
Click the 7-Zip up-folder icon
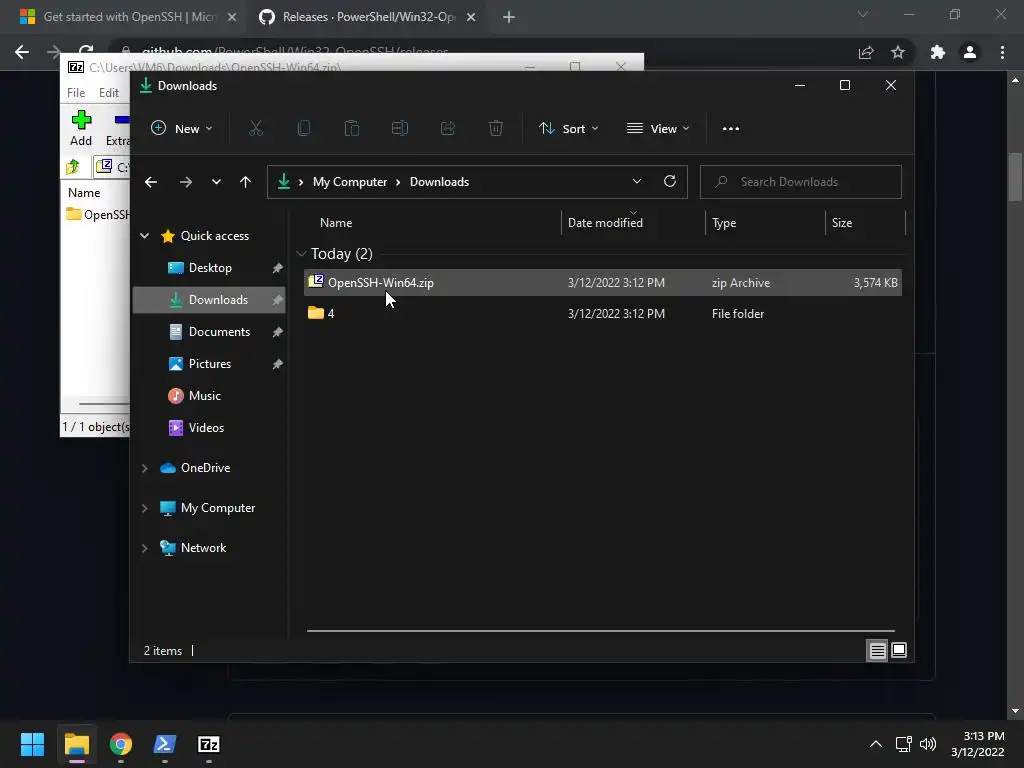pyautogui.click(x=72, y=167)
